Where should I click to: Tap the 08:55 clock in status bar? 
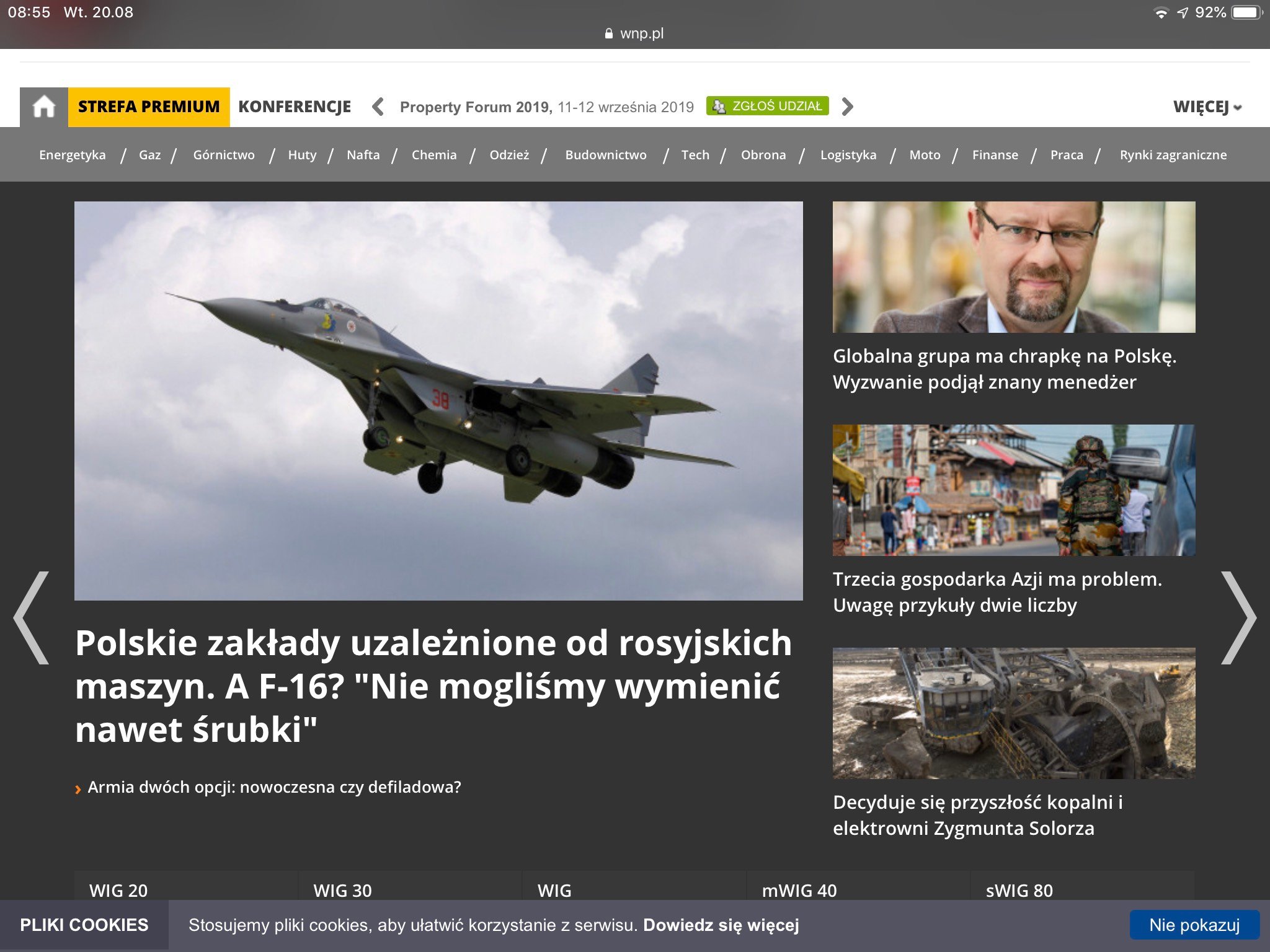(29, 12)
